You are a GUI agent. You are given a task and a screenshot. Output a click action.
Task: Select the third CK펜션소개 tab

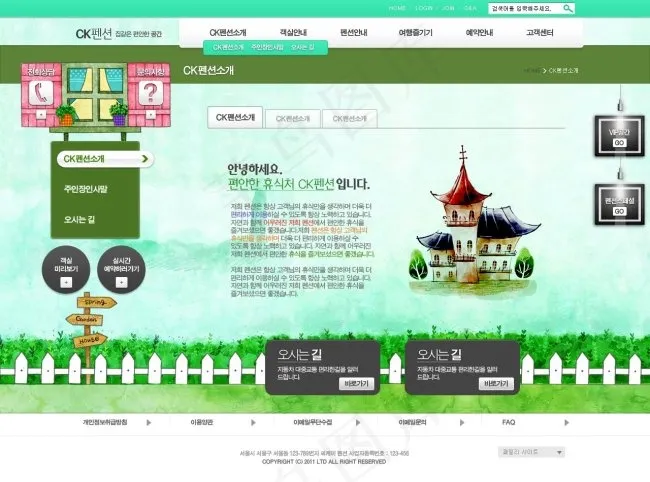(349, 119)
